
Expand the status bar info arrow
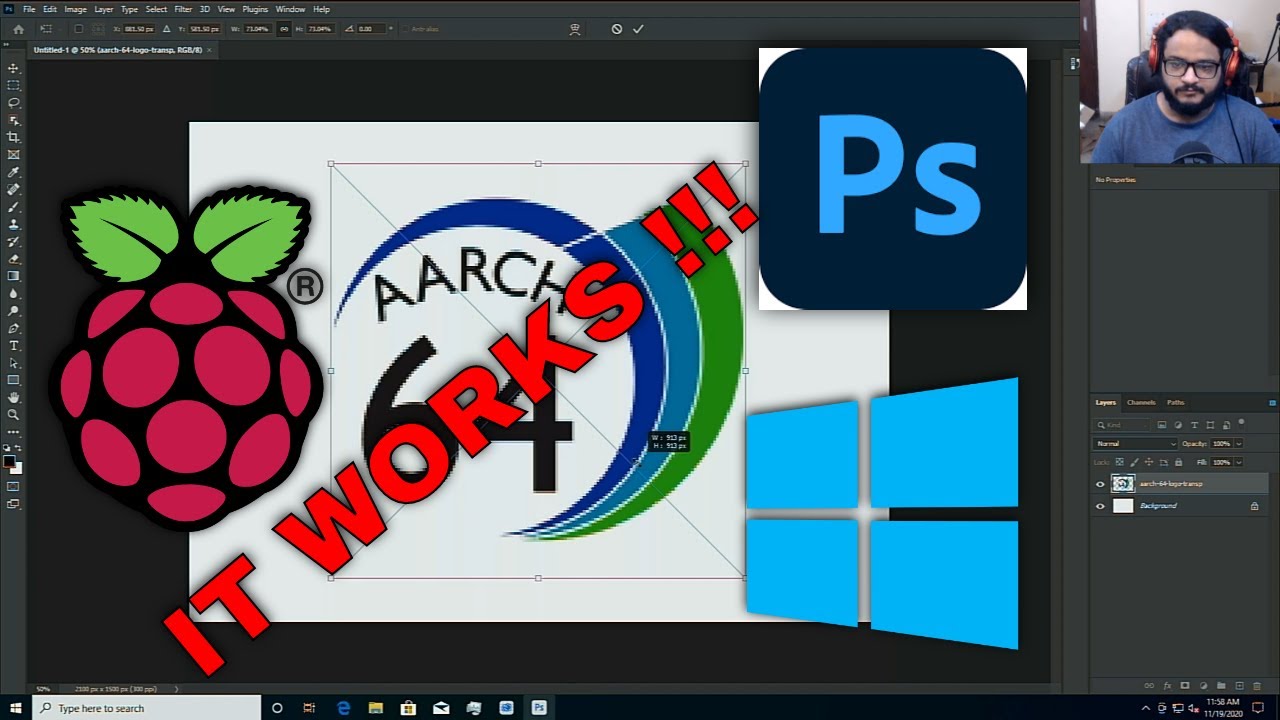(x=177, y=689)
